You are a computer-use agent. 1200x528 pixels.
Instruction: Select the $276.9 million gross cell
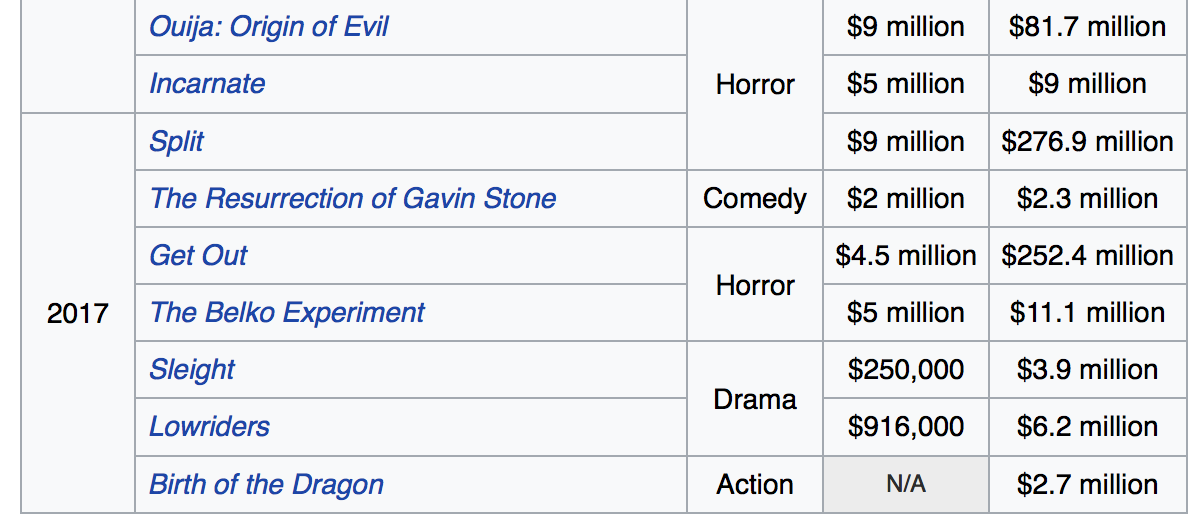coord(1087,141)
